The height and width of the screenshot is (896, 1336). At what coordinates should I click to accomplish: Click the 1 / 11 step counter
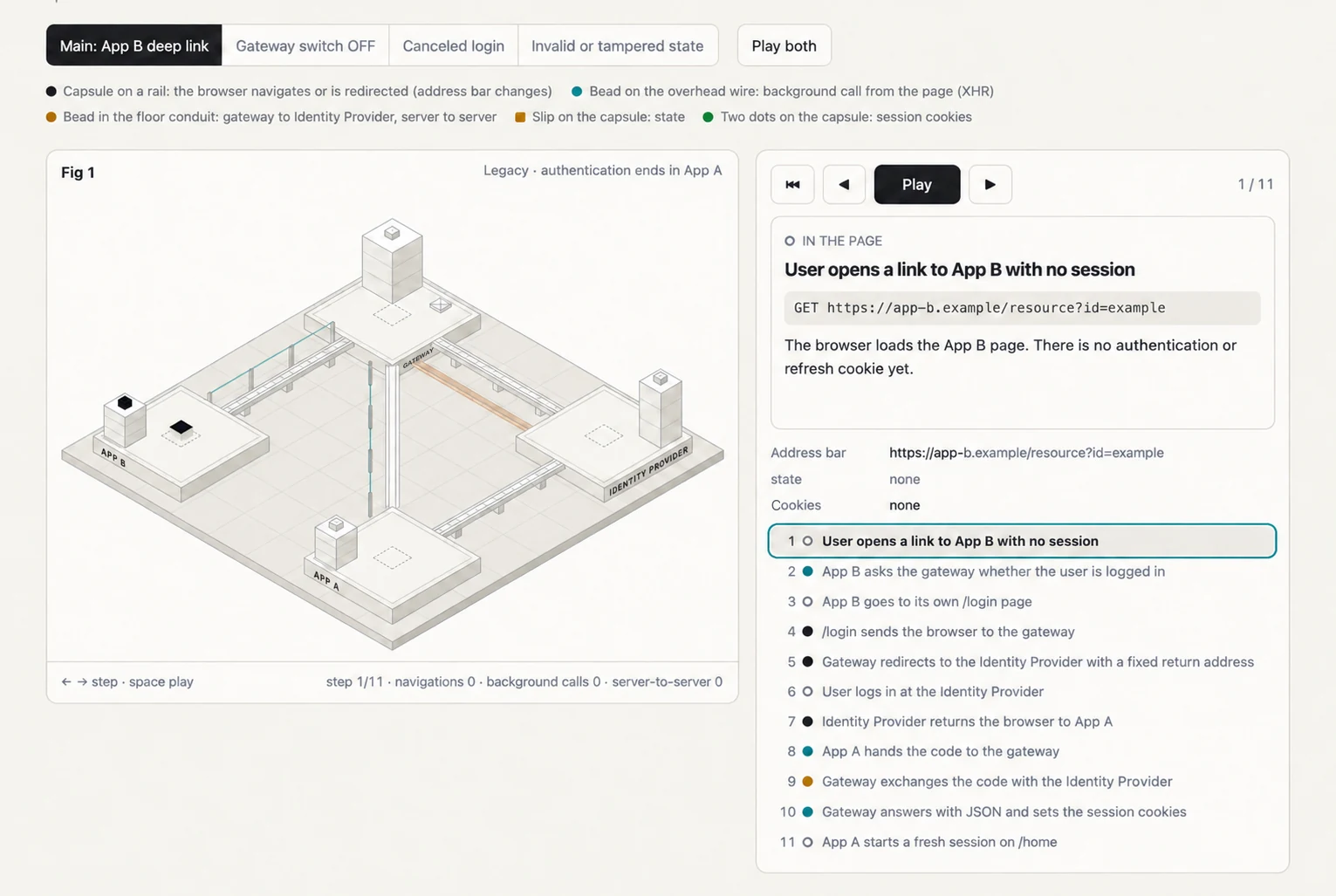click(1255, 184)
